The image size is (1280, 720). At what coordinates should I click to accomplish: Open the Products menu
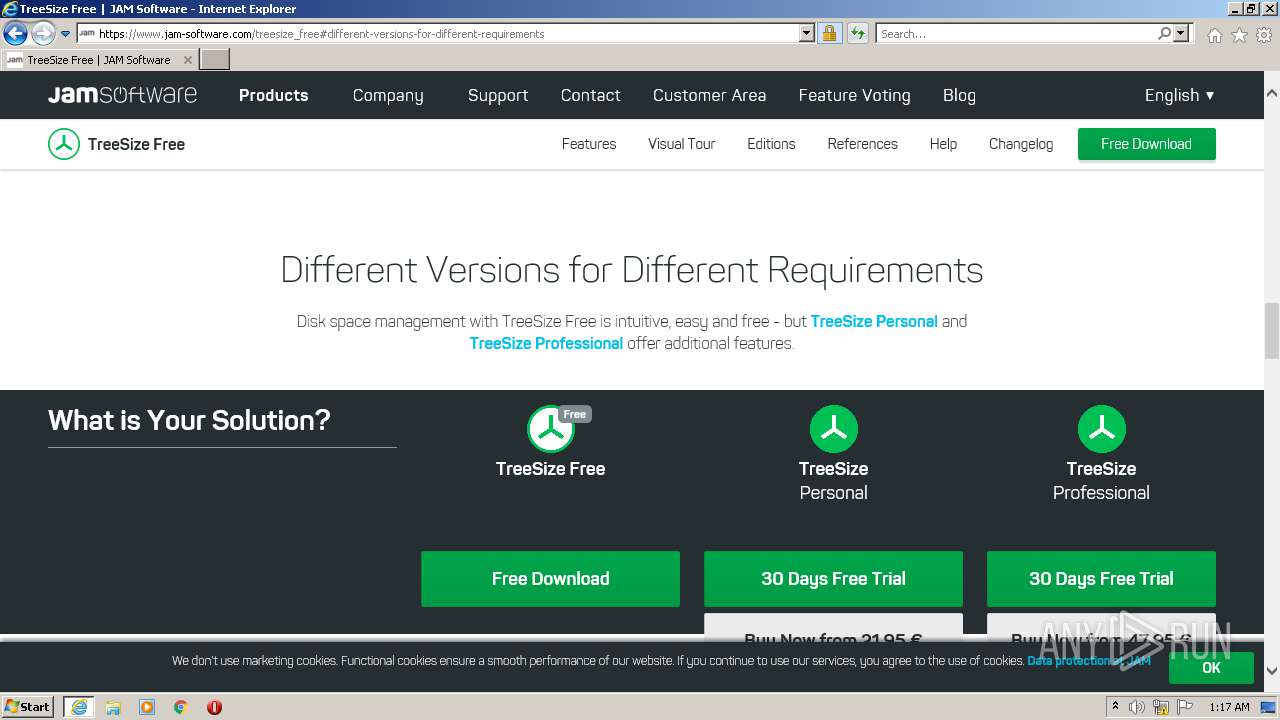273,95
